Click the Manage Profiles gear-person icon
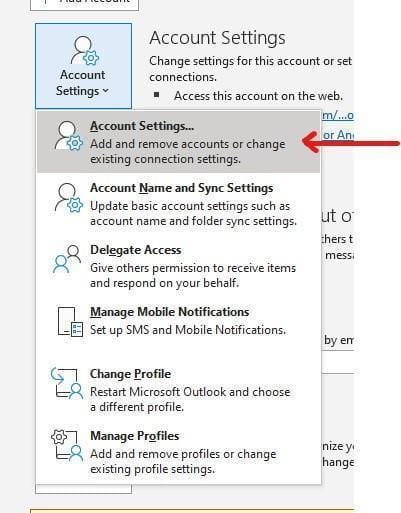The image size is (401, 513). click(67, 446)
